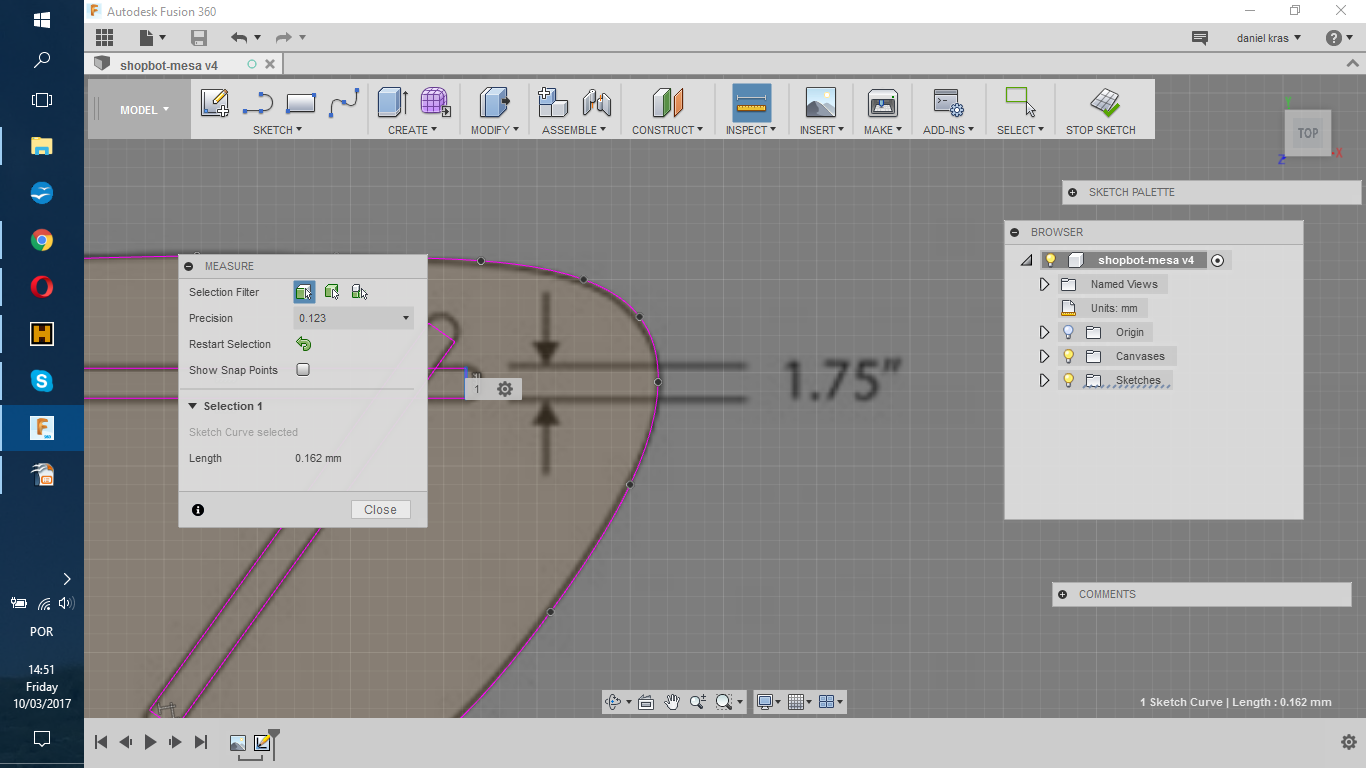Open the SKETCH menu
The height and width of the screenshot is (768, 1366).
pyautogui.click(x=277, y=130)
